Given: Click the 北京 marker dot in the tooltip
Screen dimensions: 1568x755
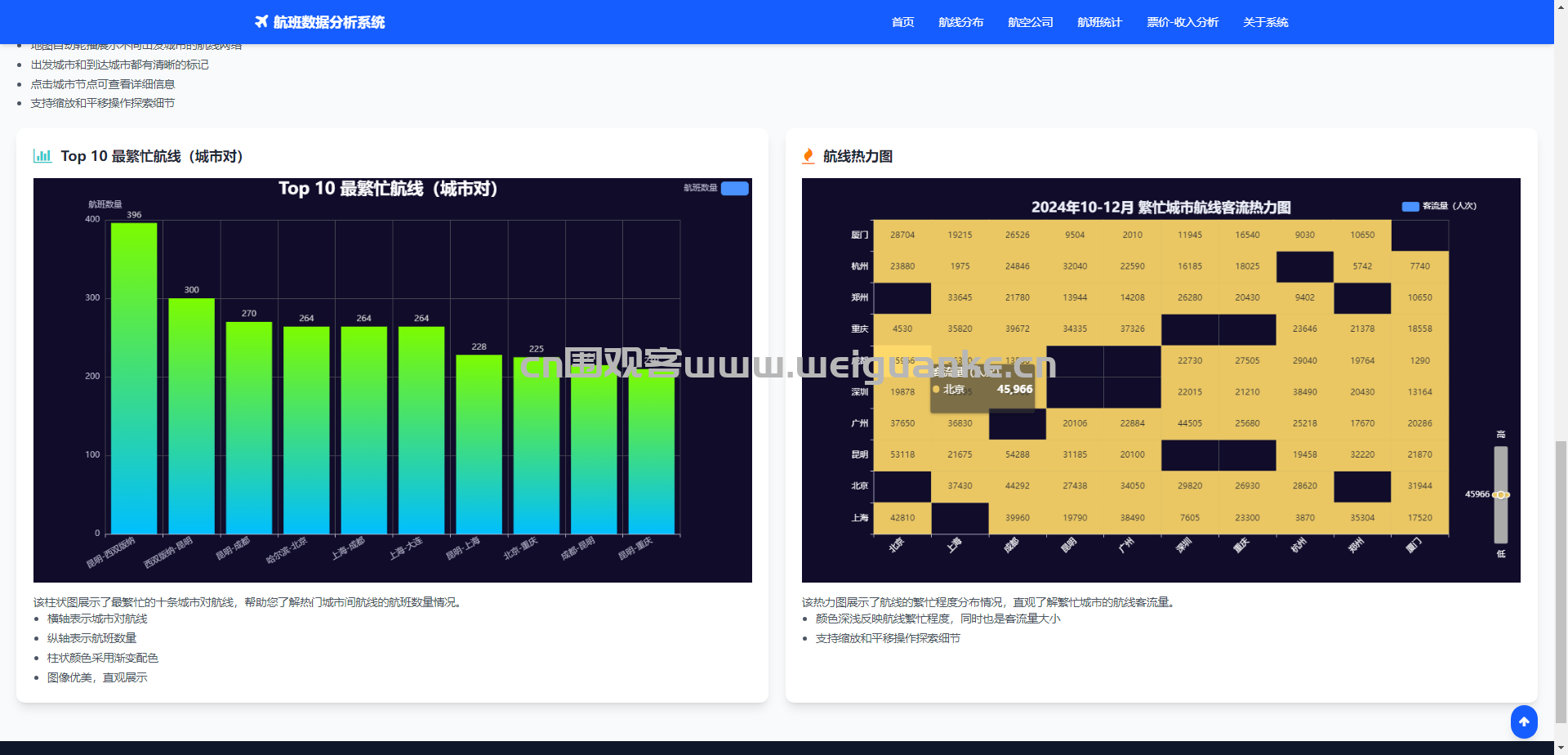Looking at the screenshot, I should (x=936, y=390).
